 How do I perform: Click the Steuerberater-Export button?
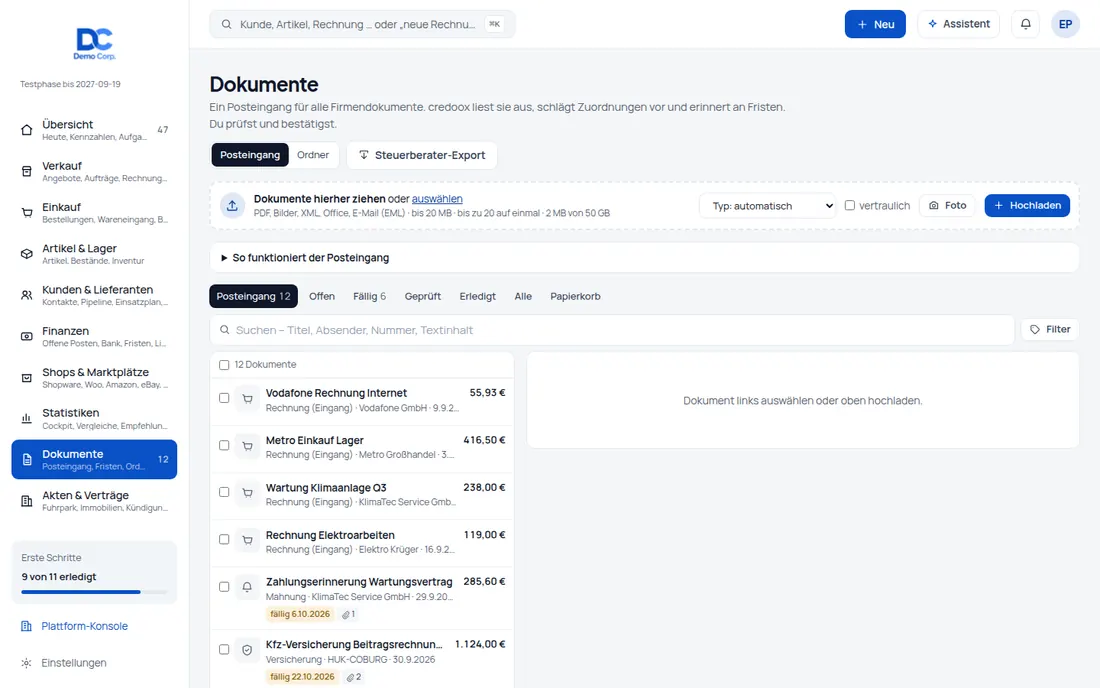(x=422, y=155)
